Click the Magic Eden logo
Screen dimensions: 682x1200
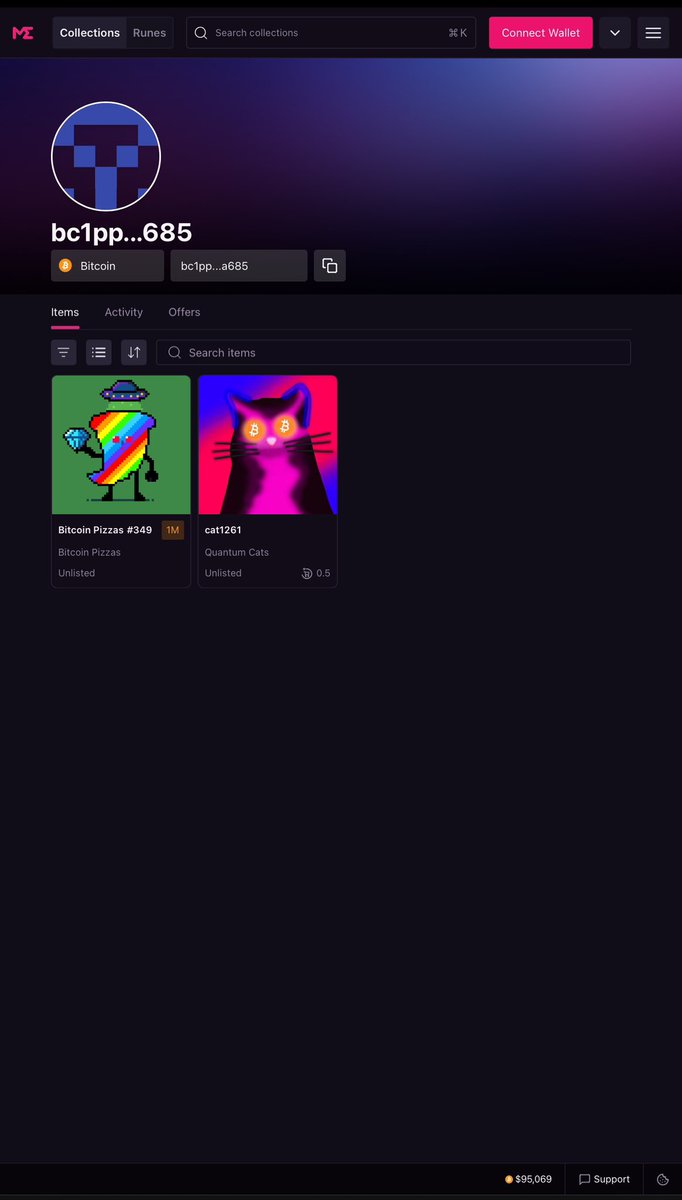[x=22, y=33]
